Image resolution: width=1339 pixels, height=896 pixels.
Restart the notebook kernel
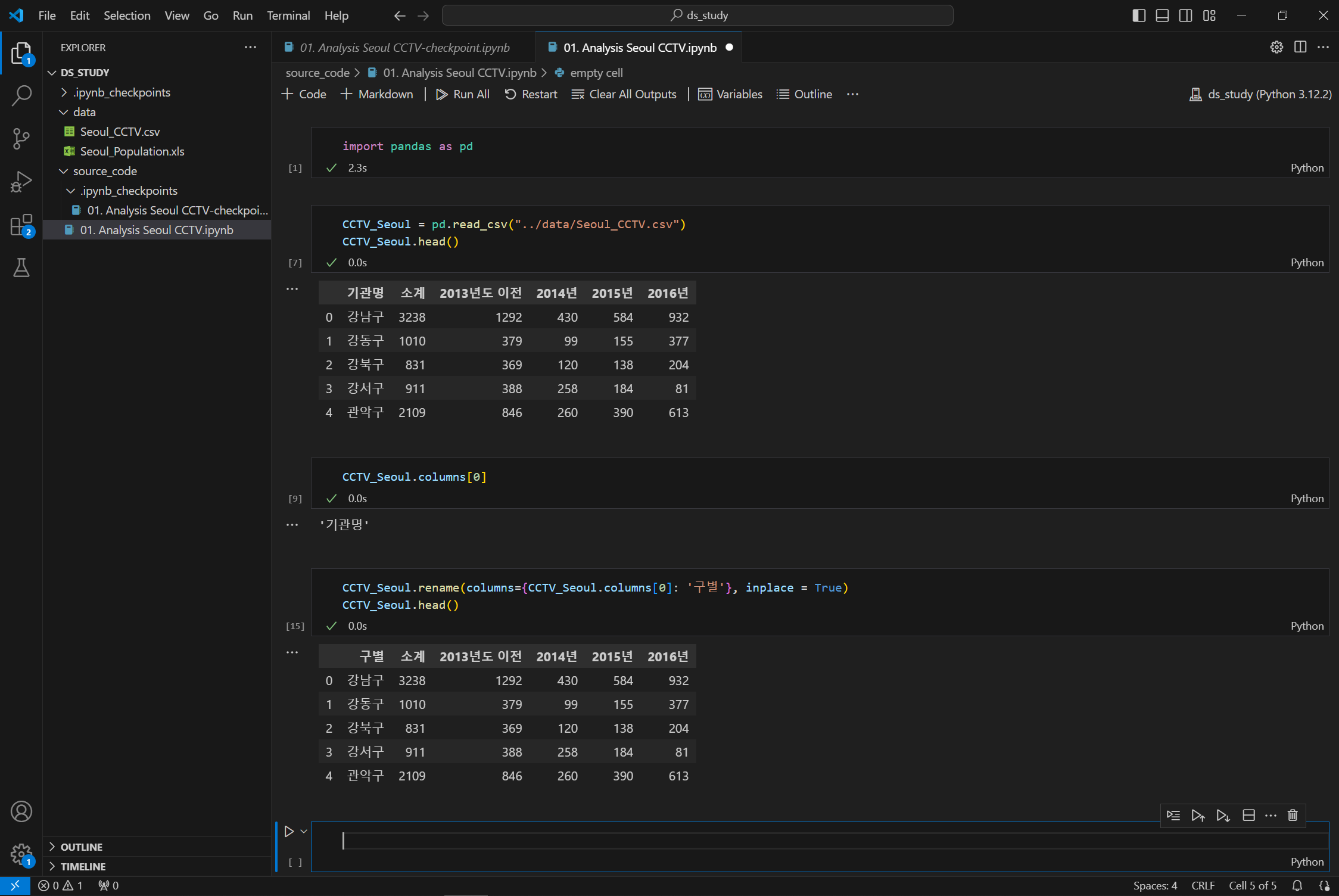(x=531, y=94)
